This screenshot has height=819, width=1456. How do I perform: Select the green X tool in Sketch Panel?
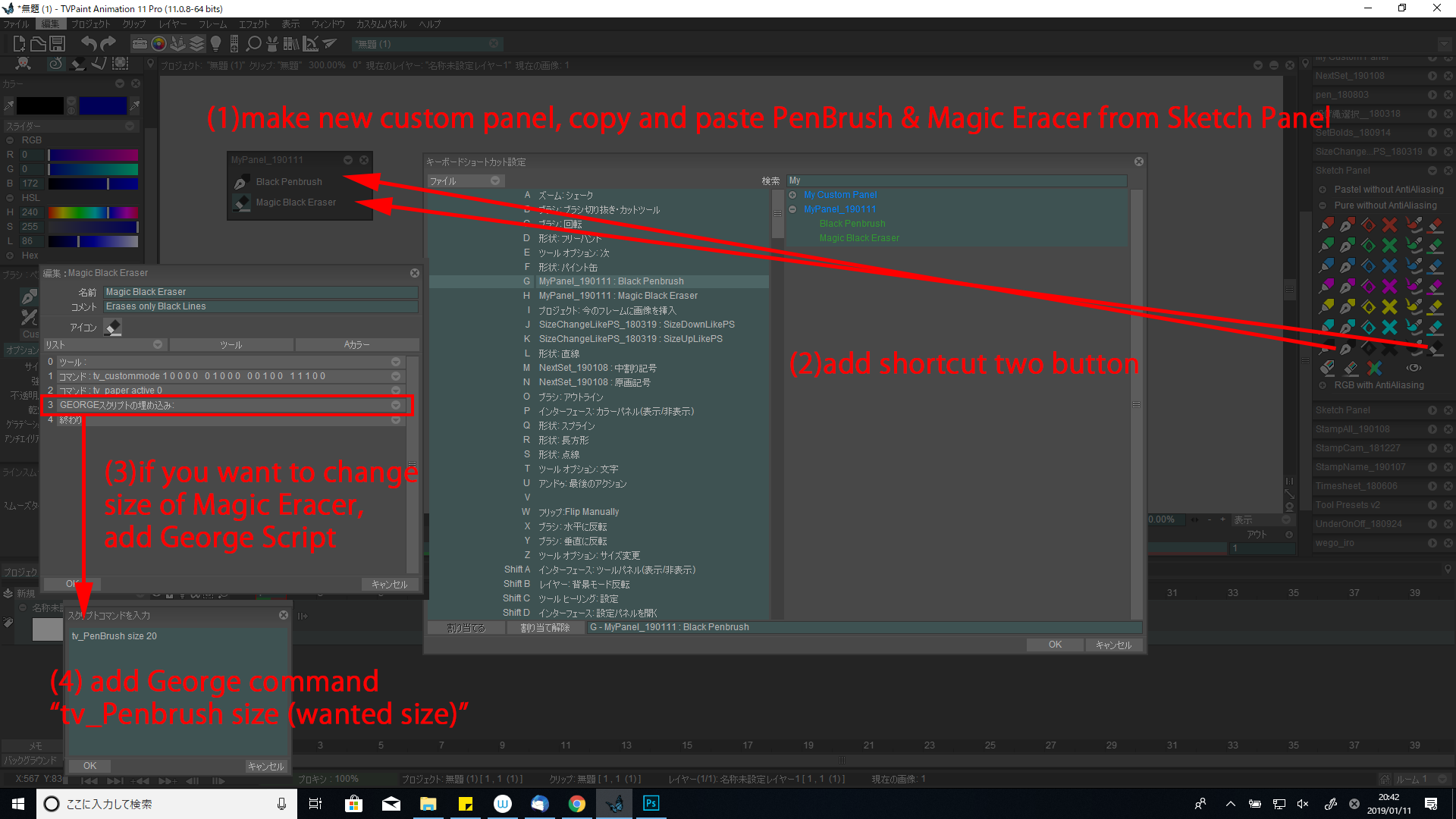click(x=1389, y=246)
